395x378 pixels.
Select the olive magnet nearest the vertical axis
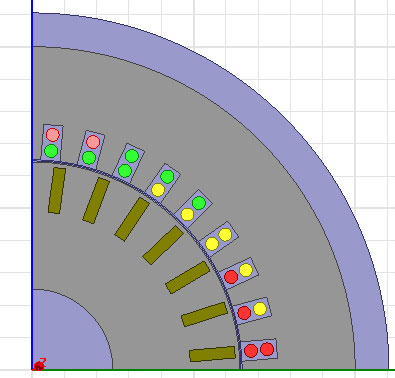click(57, 190)
